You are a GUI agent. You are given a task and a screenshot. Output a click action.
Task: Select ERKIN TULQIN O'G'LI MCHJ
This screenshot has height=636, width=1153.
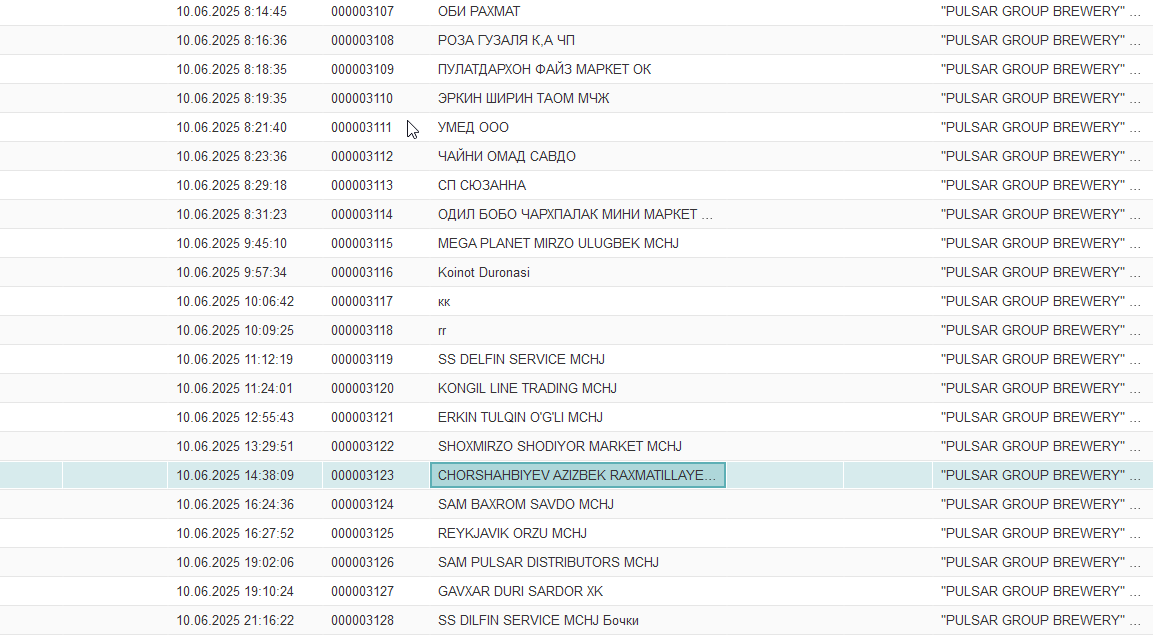pos(520,418)
